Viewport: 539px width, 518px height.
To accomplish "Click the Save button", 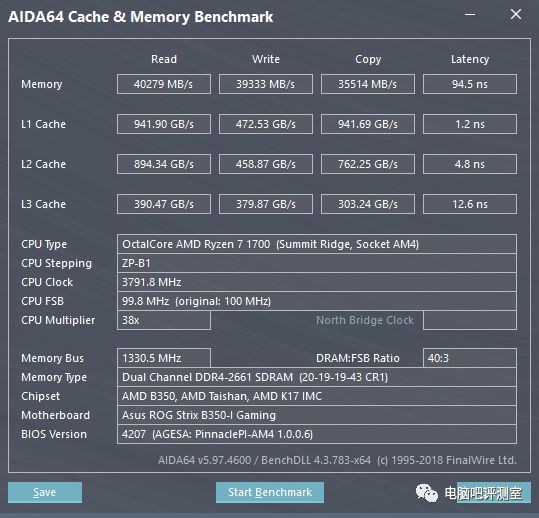I will click(45, 492).
